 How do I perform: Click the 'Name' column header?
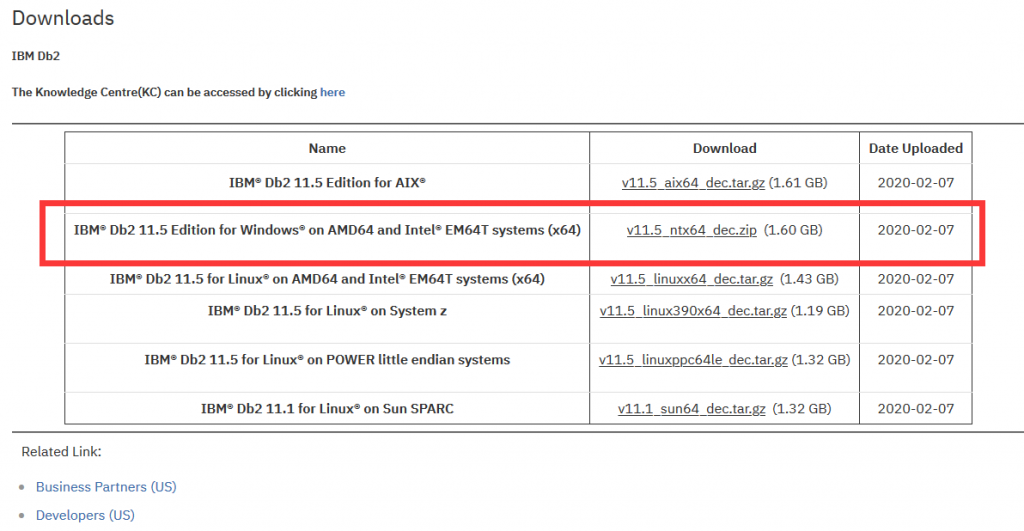click(327, 148)
